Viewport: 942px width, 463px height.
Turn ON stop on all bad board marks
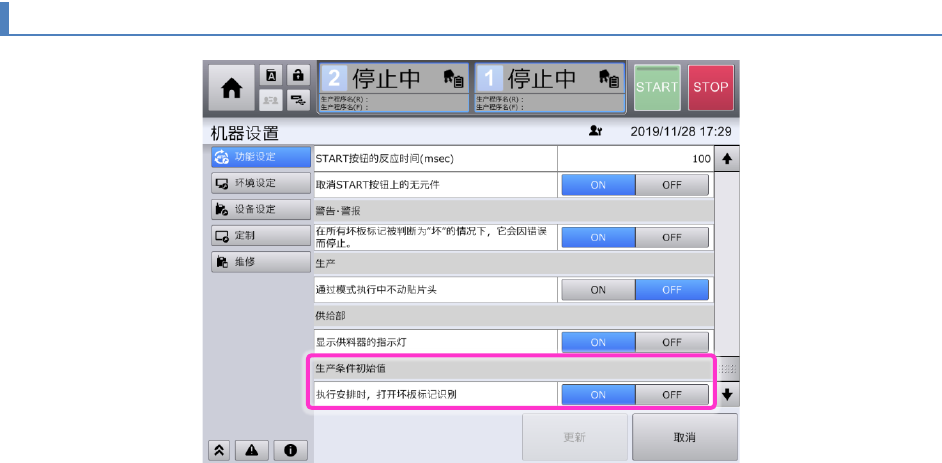[x=598, y=237]
